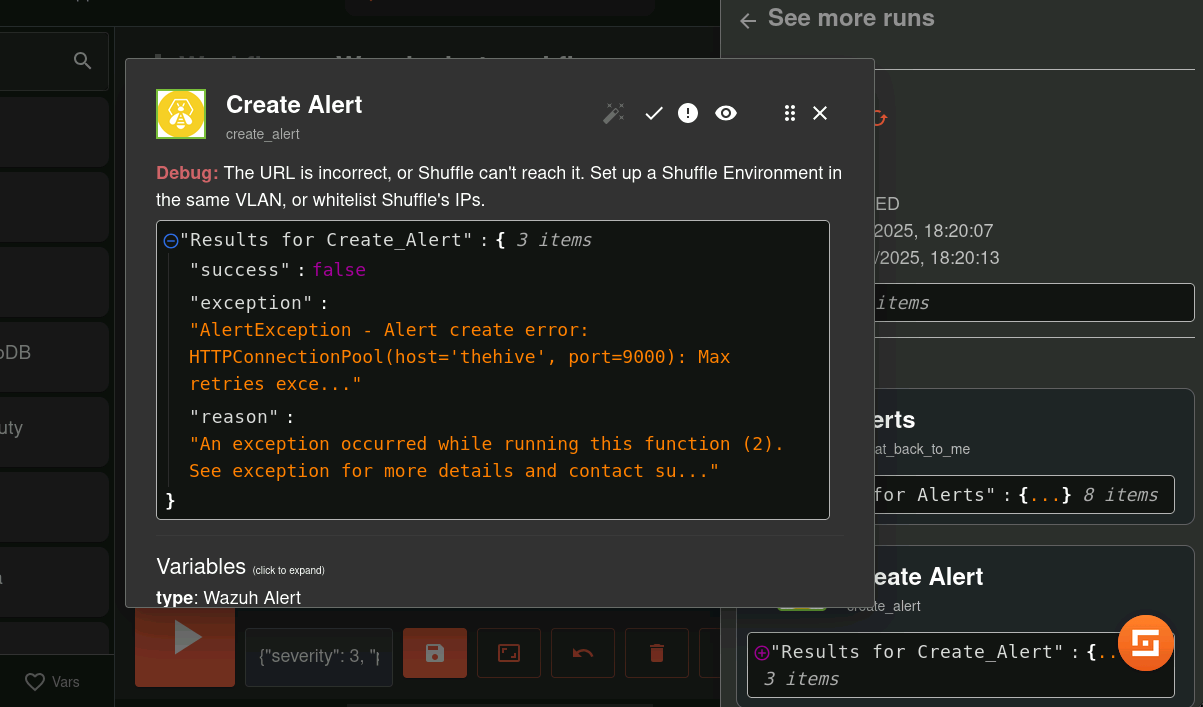Click the execution argument input field
This screenshot has height=707, width=1203.
pyautogui.click(x=318, y=656)
